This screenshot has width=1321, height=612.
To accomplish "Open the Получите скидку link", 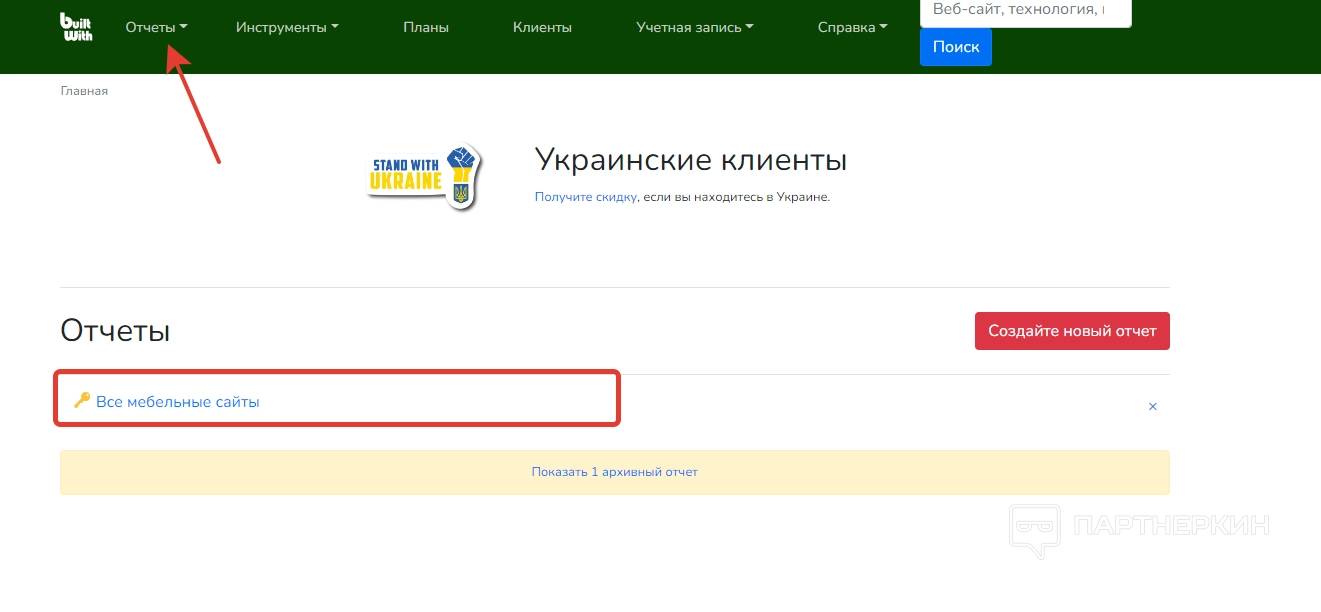I will (x=585, y=197).
